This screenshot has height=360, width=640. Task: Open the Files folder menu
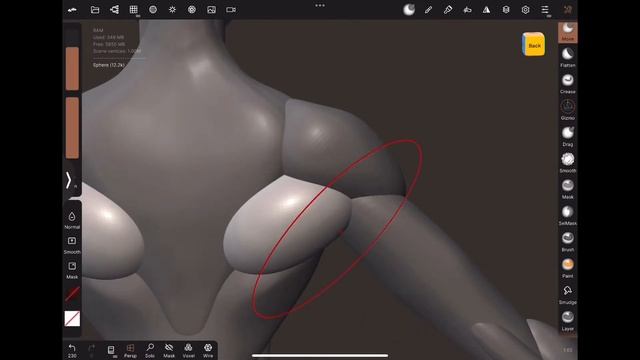(95, 10)
